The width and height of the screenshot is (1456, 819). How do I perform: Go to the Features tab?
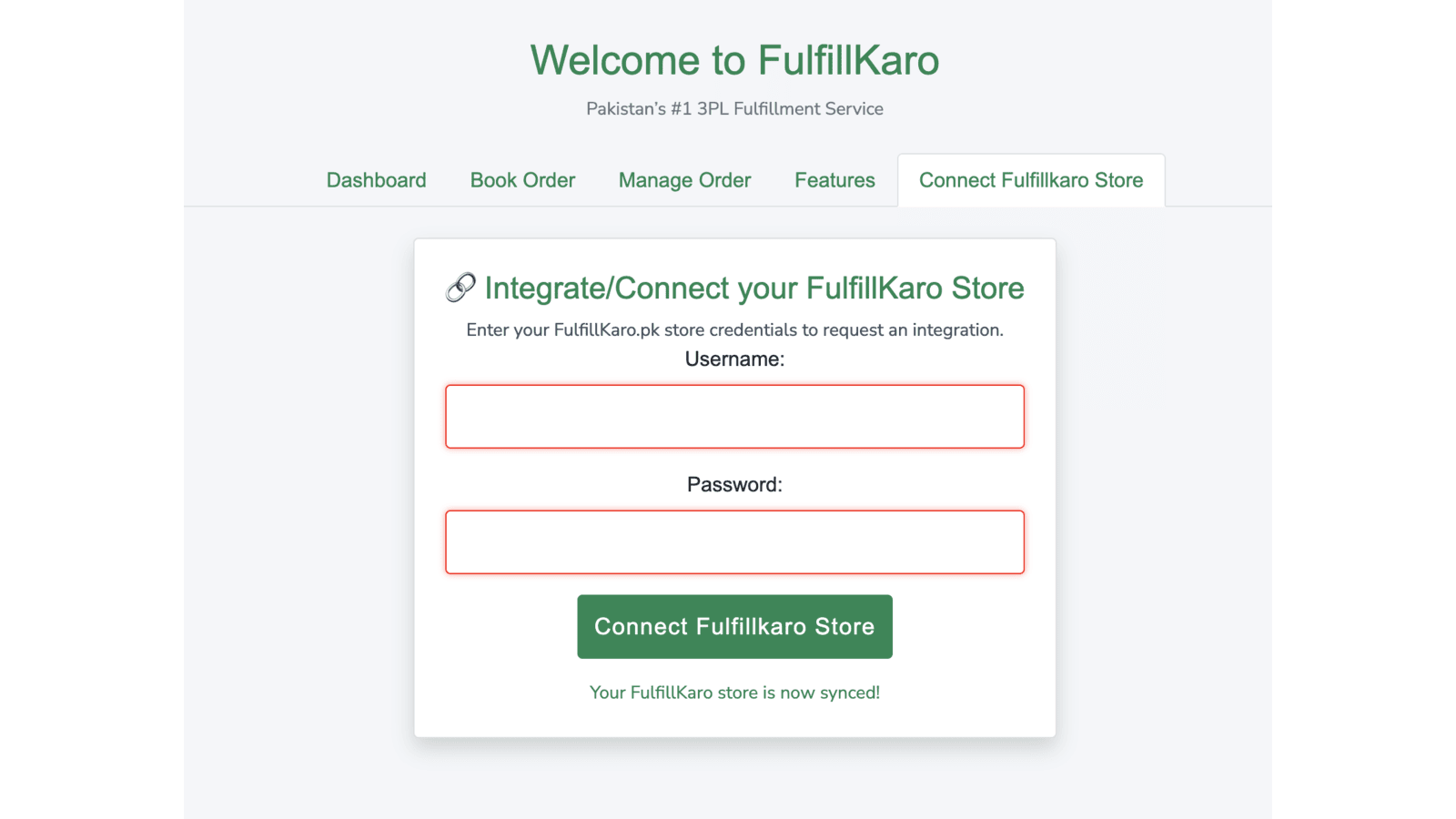834,179
